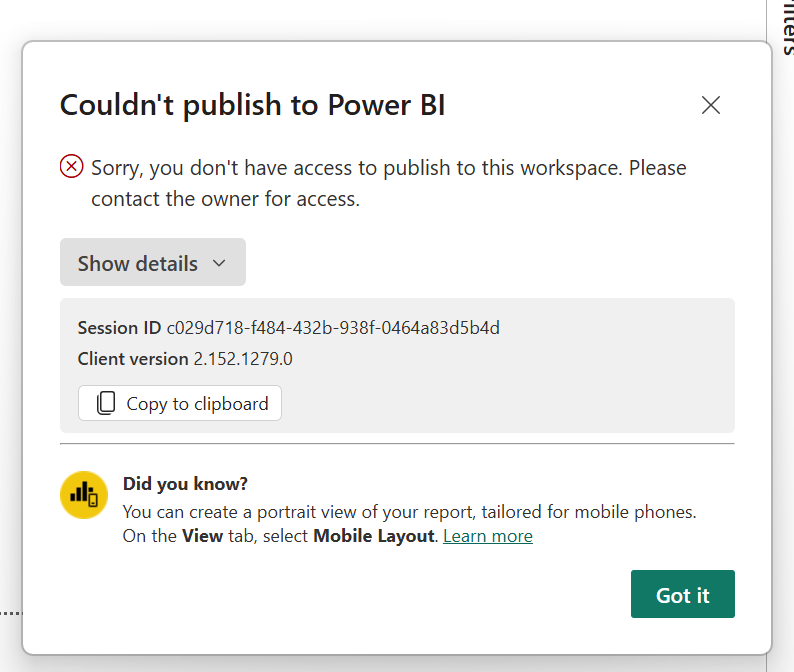Click the Did you know? heading
The height and width of the screenshot is (672, 794).
click(x=185, y=484)
